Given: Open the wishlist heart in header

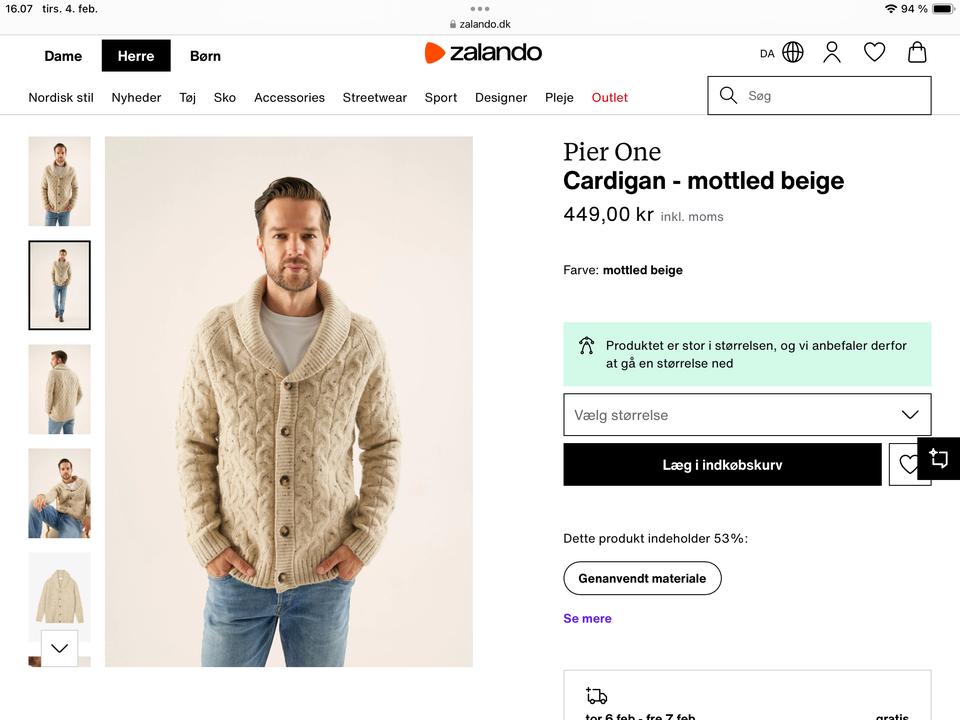Looking at the screenshot, I should pyautogui.click(x=874, y=52).
